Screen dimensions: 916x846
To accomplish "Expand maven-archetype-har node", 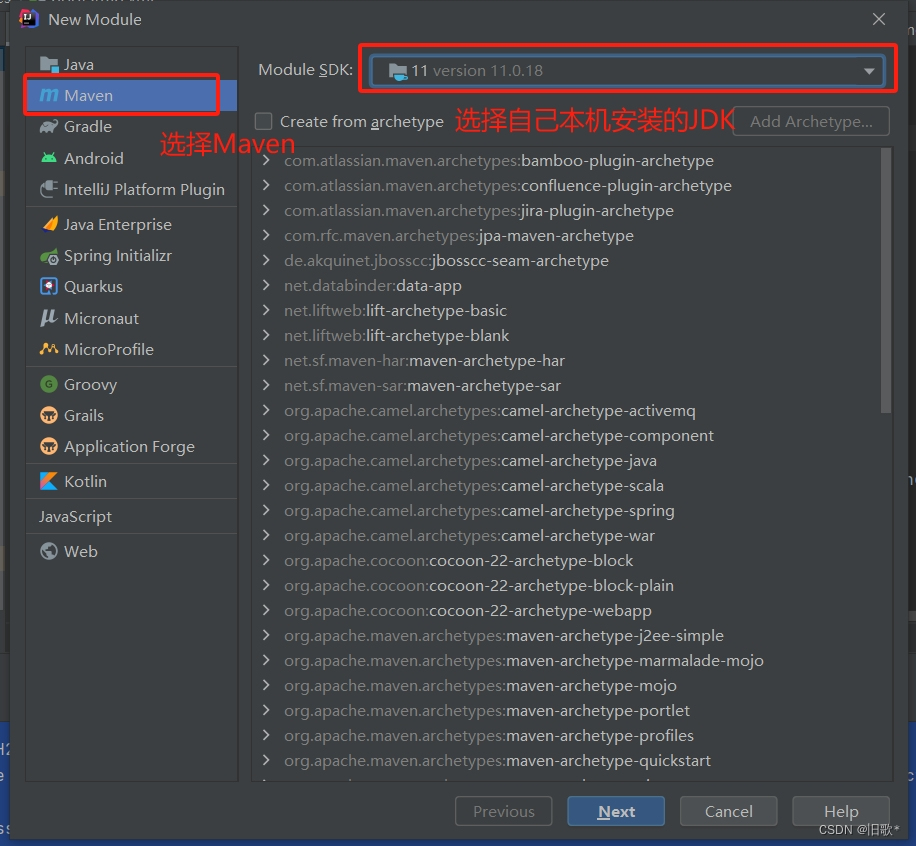I will 266,360.
